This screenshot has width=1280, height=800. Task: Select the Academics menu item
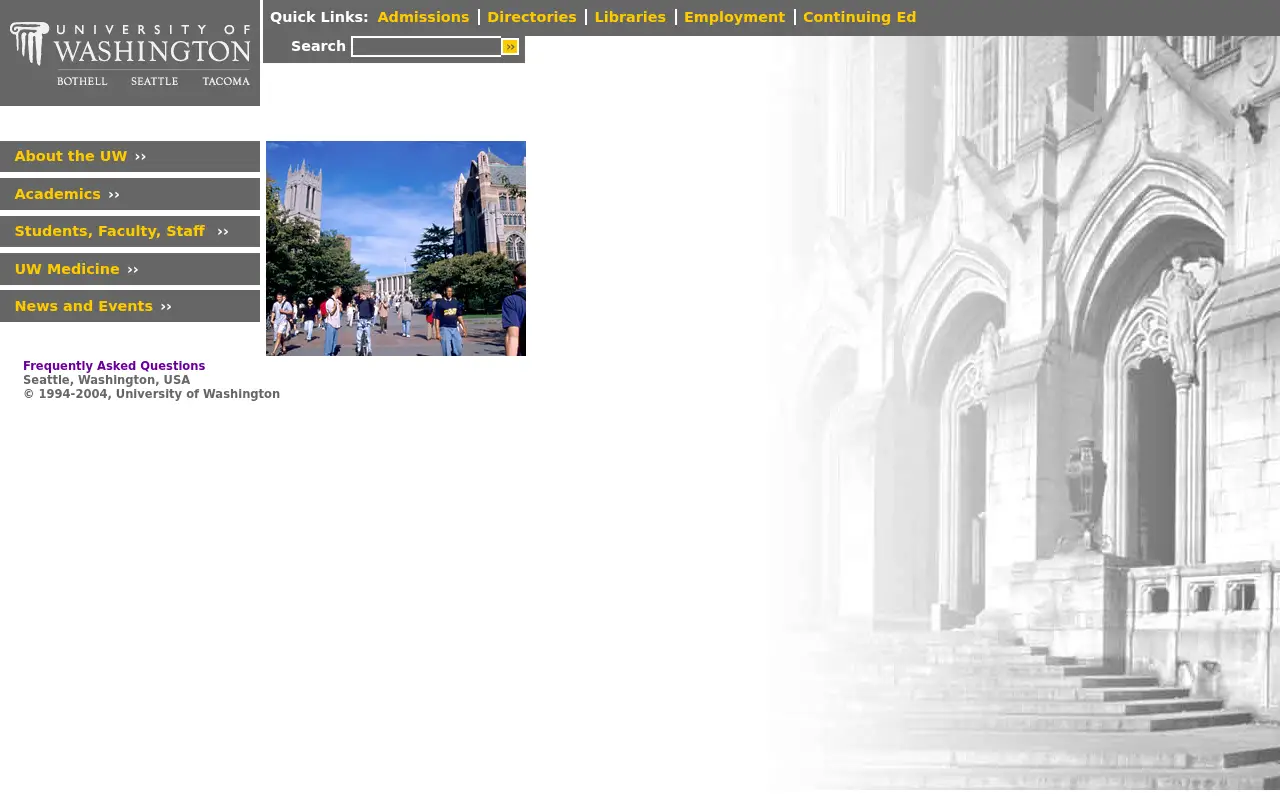58,194
